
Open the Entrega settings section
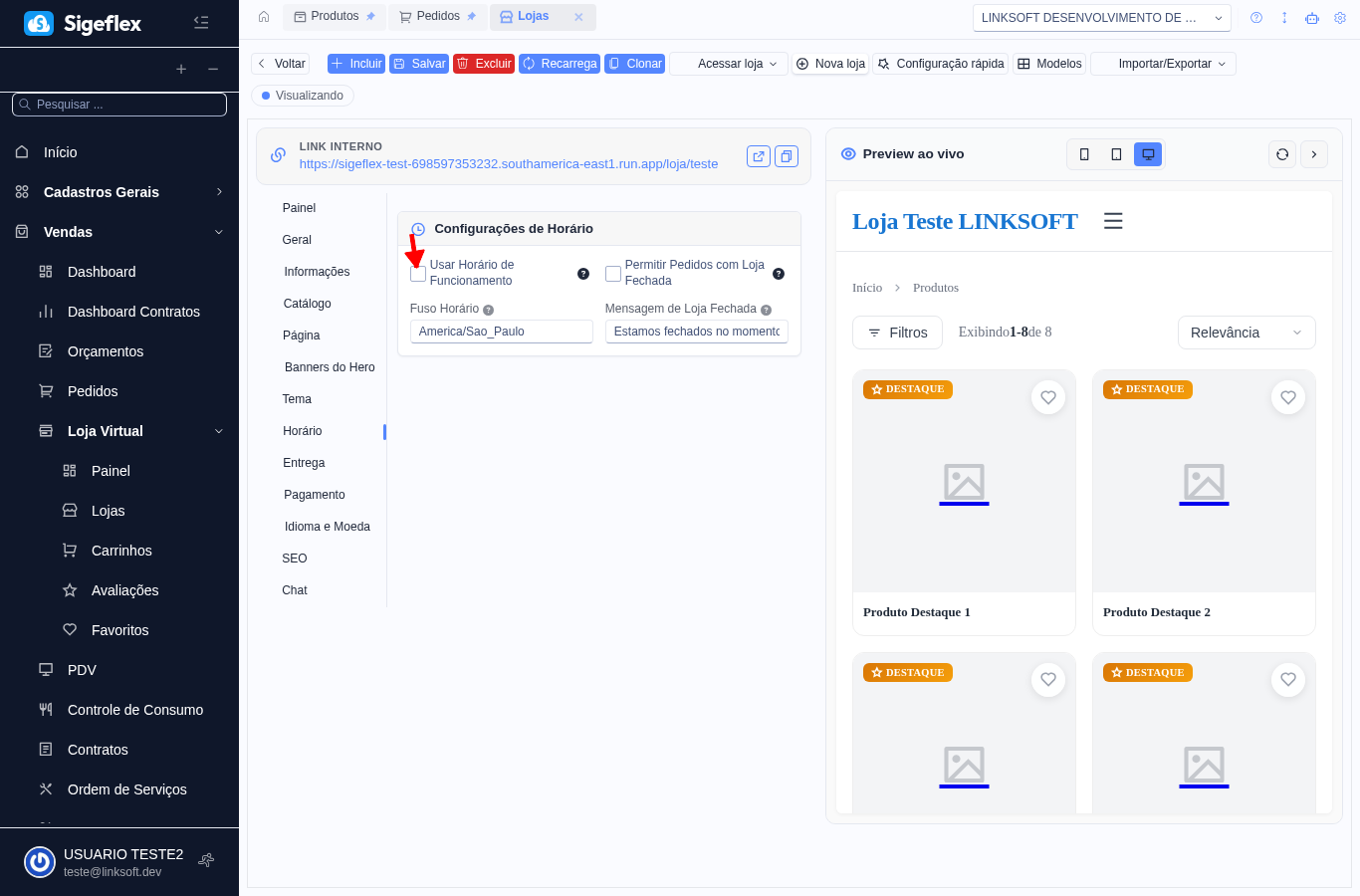coord(304,463)
